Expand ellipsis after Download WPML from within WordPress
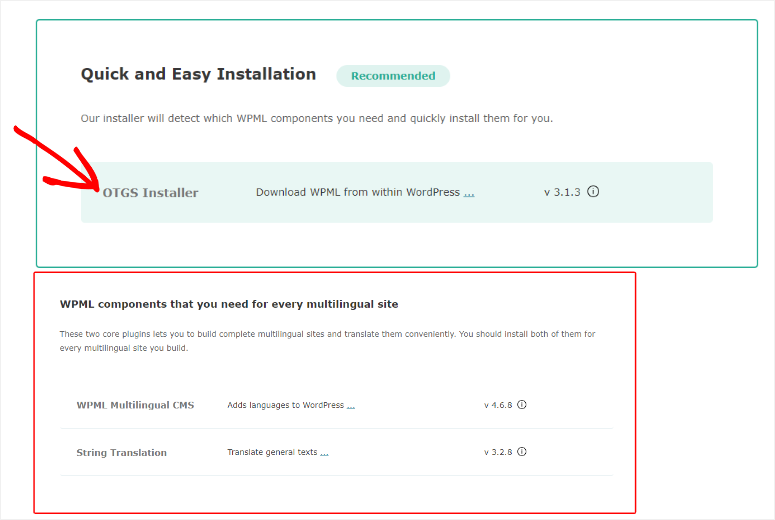Screen dimensions: 775x520 click(x=469, y=193)
